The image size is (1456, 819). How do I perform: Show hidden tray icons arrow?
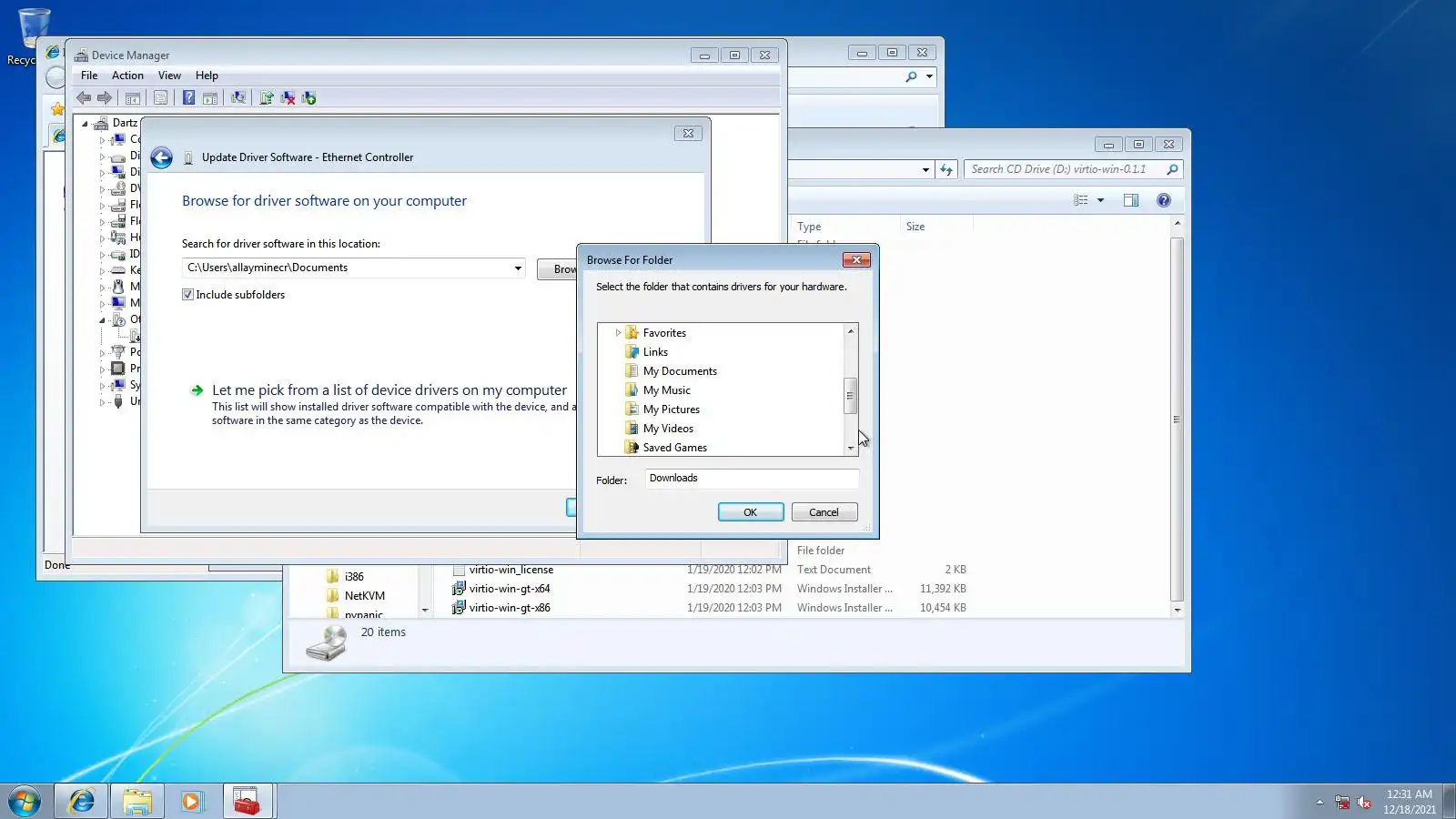coord(1319,802)
